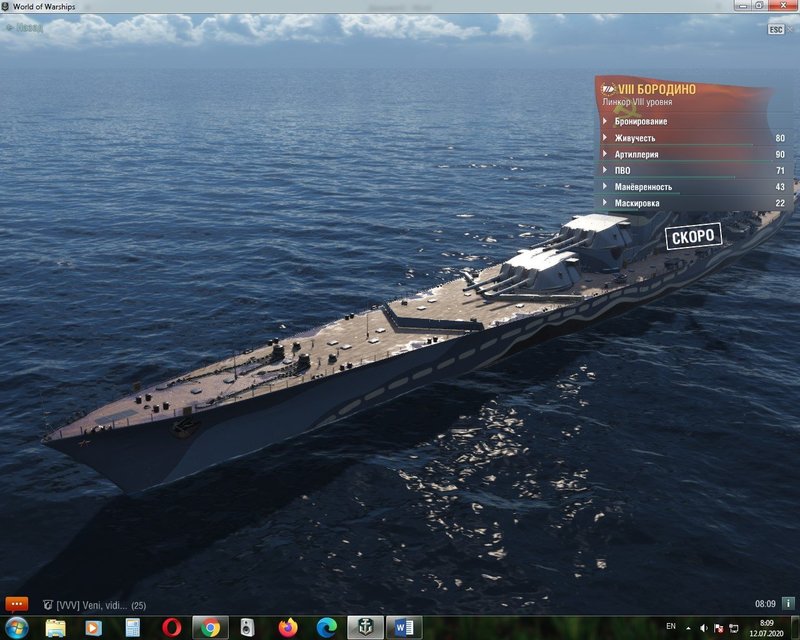Select the World of Warships taskbar icon

(365, 628)
